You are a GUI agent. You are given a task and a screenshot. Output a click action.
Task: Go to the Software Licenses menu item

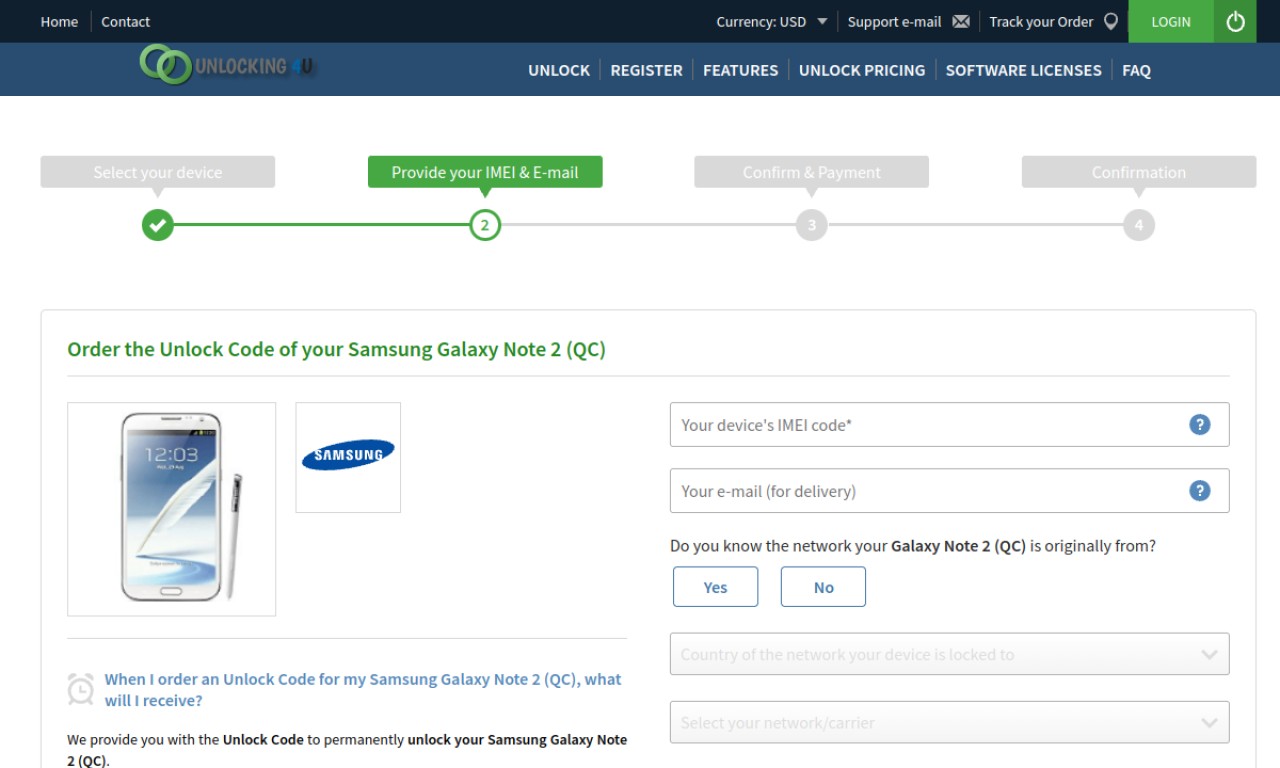click(1023, 70)
